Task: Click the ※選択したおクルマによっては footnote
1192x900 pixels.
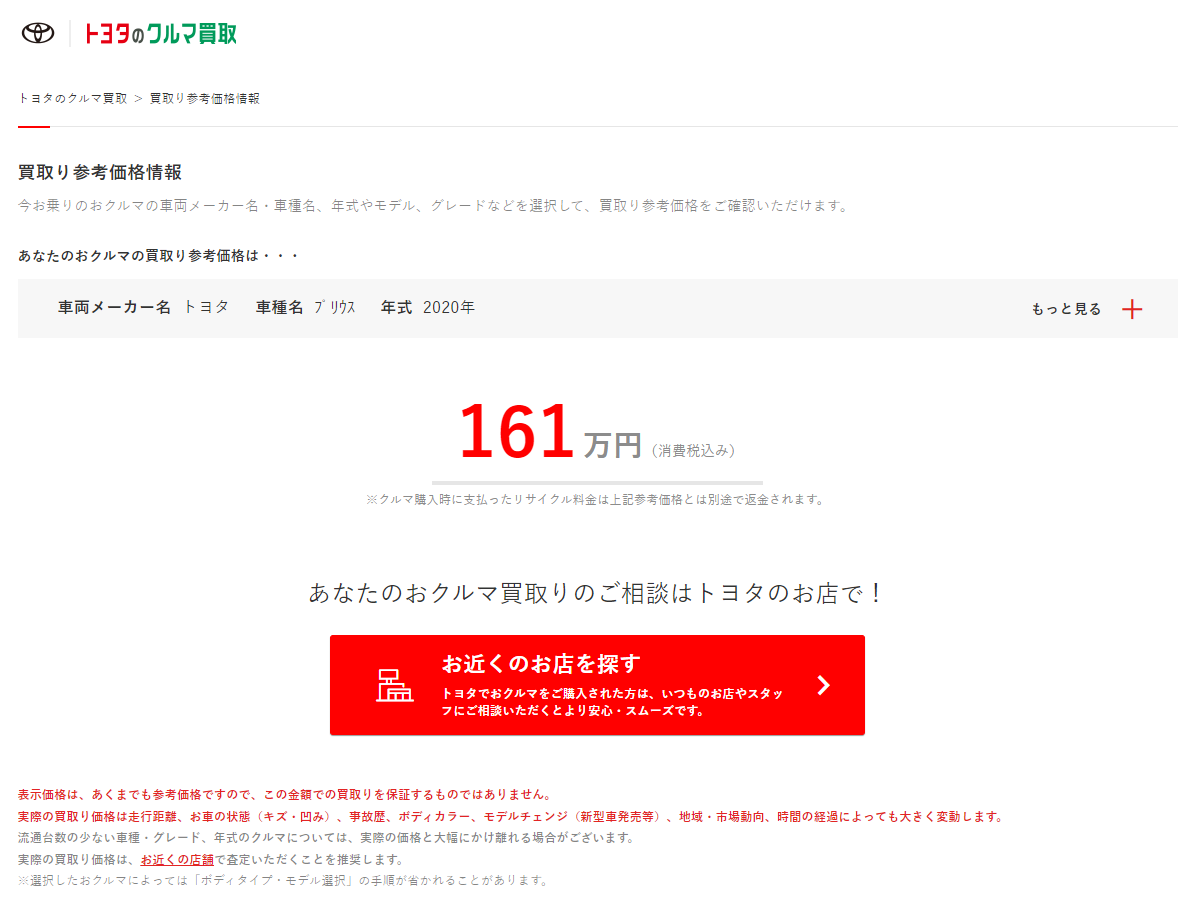Action: click(283, 880)
